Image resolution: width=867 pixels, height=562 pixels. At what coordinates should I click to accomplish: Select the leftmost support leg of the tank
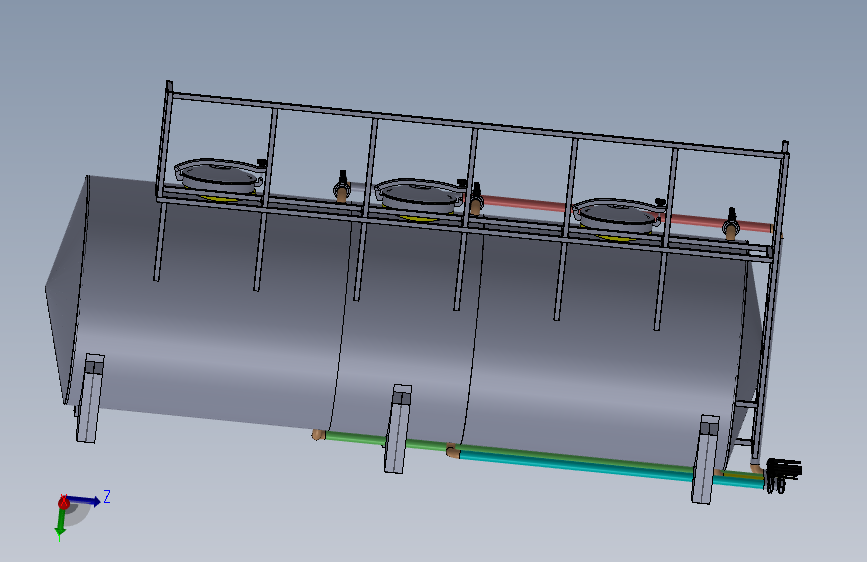pos(90,398)
